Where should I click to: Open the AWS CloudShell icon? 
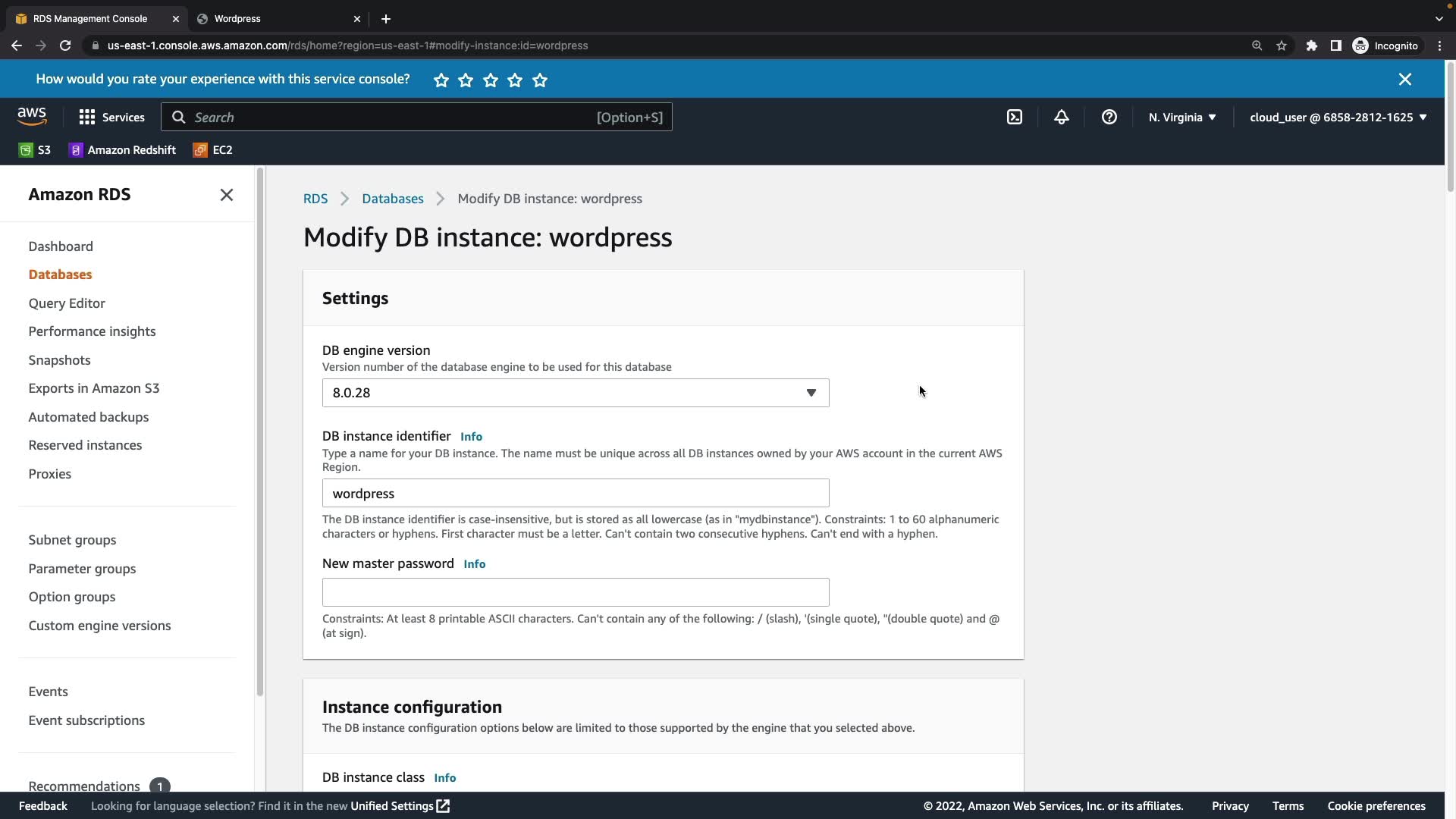[1014, 117]
